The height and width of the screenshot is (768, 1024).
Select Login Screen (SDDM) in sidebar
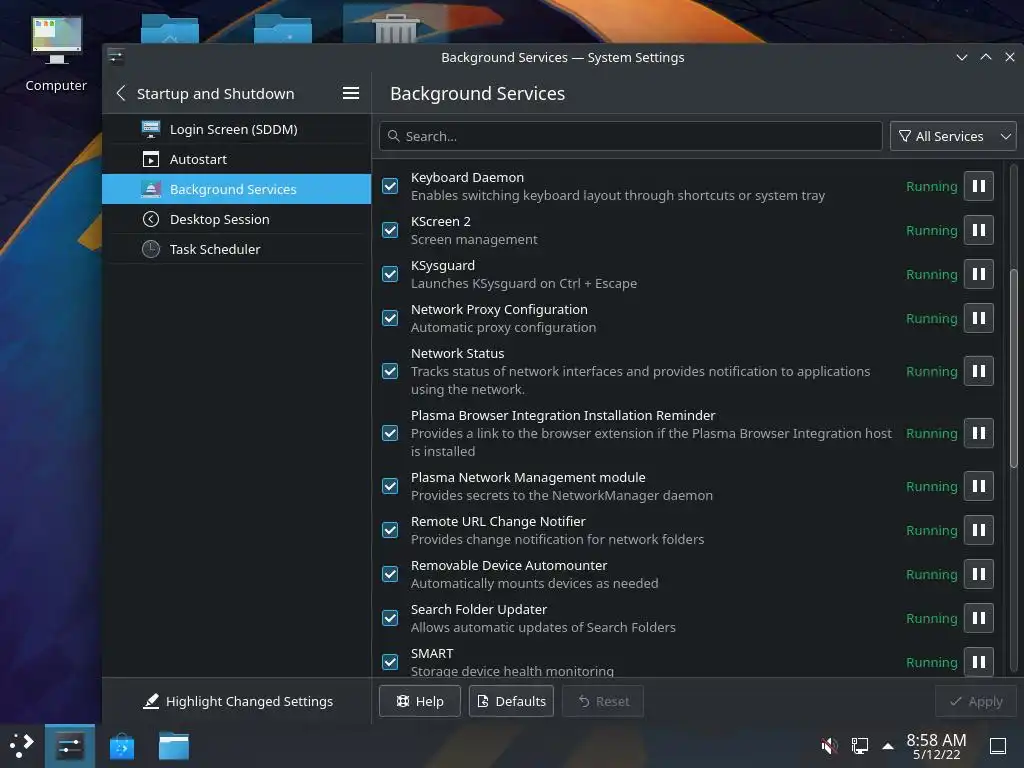pos(236,129)
